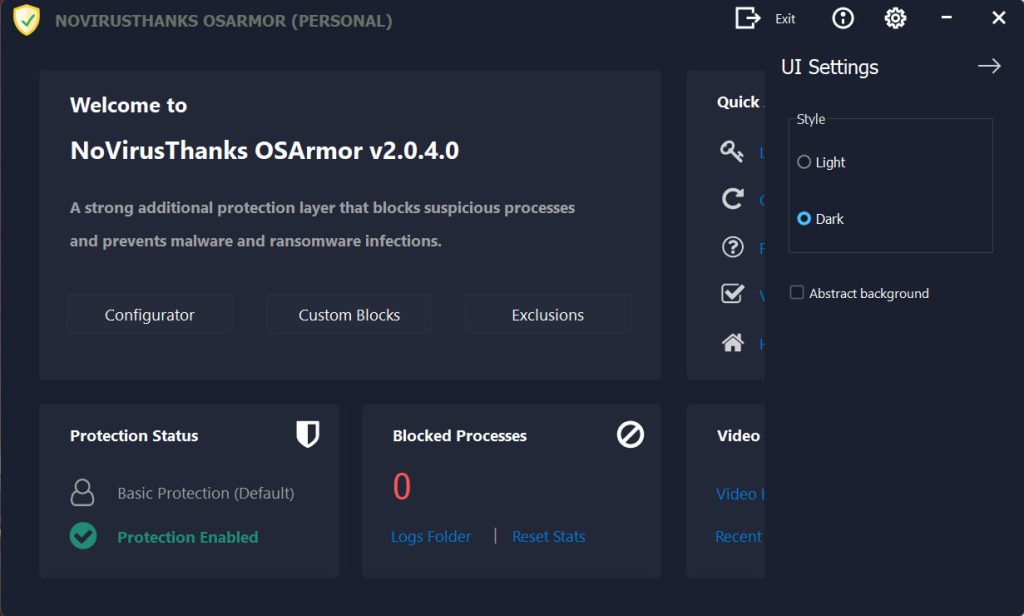
Task: Open the Logs Folder link
Action: [x=430, y=536]
